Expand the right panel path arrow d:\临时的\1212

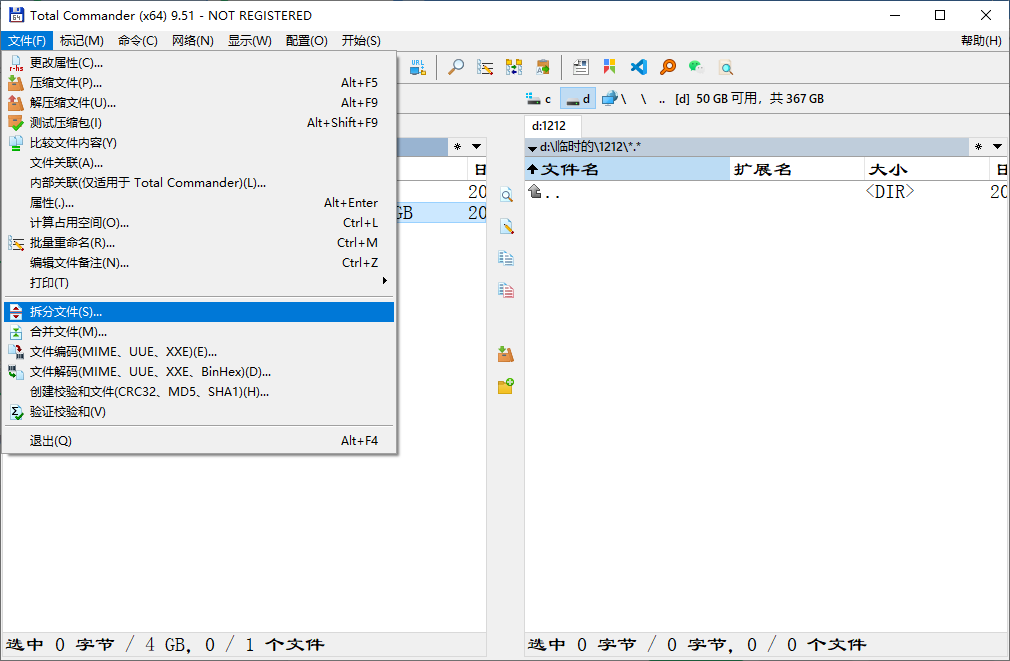(x=532, y=148)
